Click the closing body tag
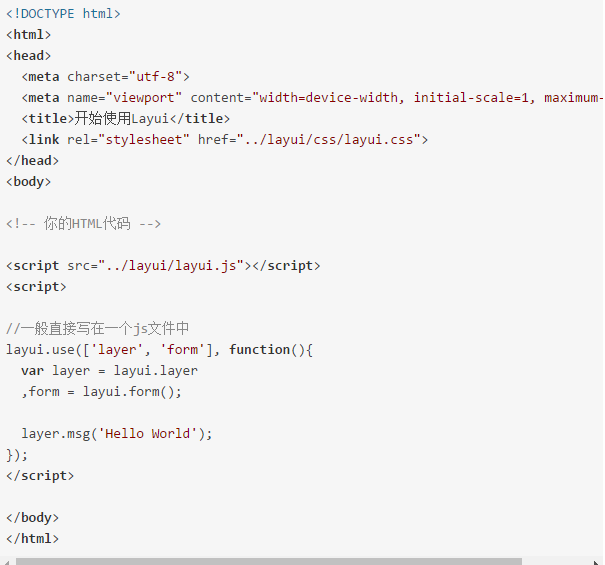Viewport: 605px width, 565px height. click(x=32, y=518)
